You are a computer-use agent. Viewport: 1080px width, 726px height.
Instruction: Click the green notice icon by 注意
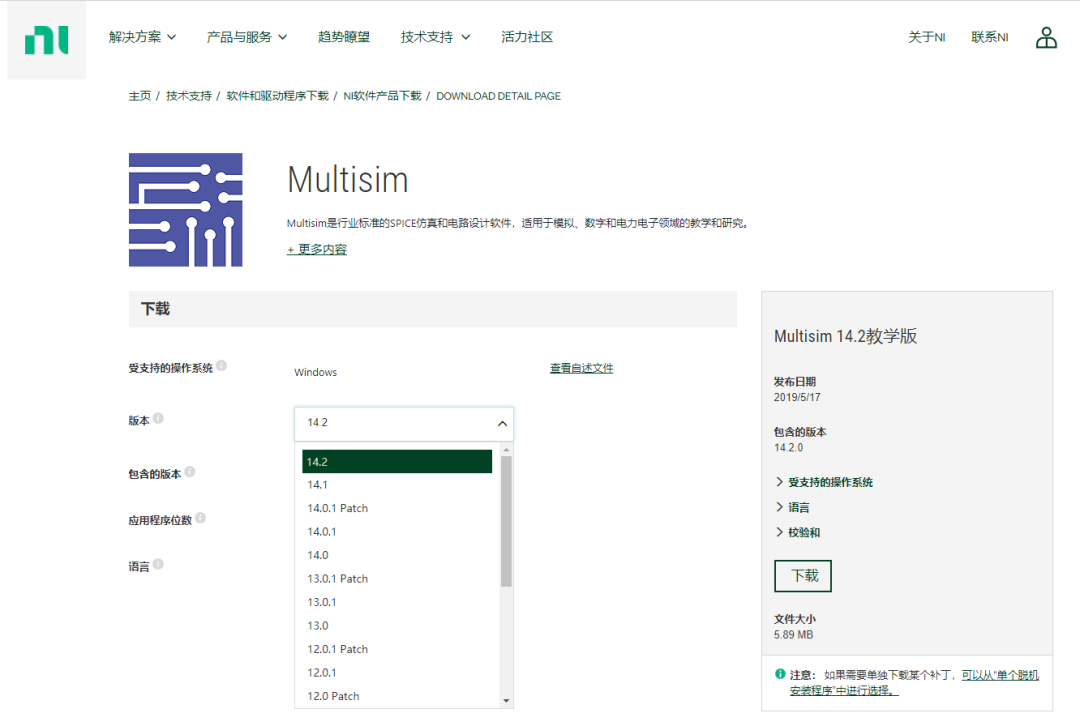click(780, 674)
